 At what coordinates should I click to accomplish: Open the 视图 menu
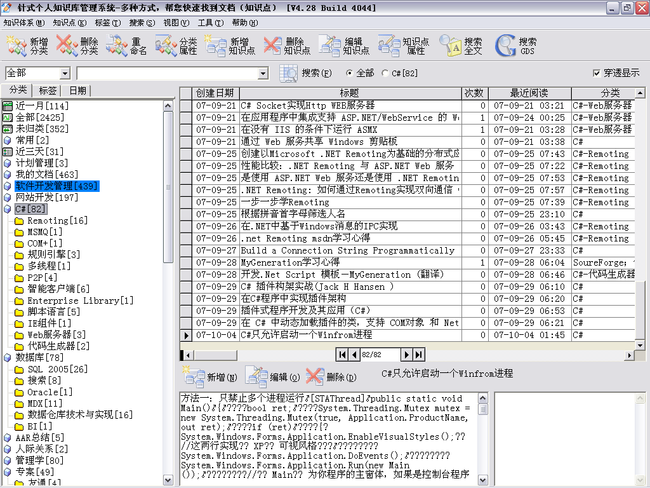(x=176, y=23)
